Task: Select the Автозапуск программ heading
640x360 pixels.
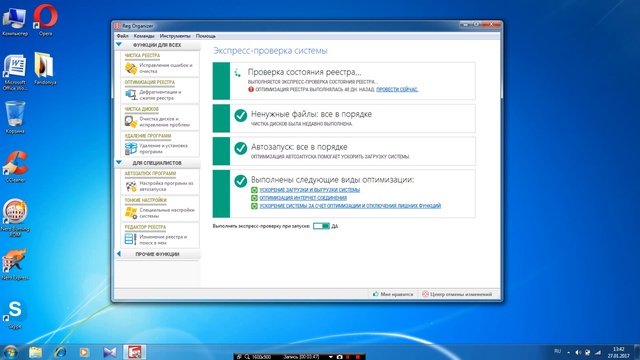Action: coord(150,173)
